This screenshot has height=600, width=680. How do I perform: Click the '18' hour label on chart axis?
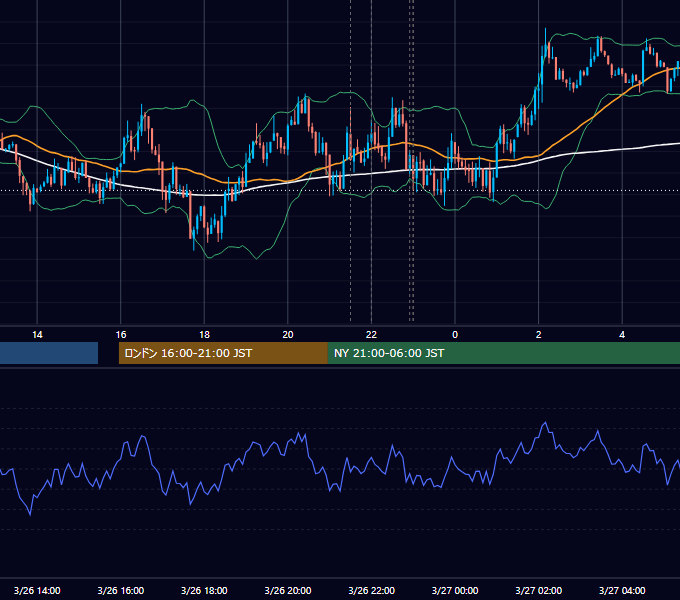point(204,335)
